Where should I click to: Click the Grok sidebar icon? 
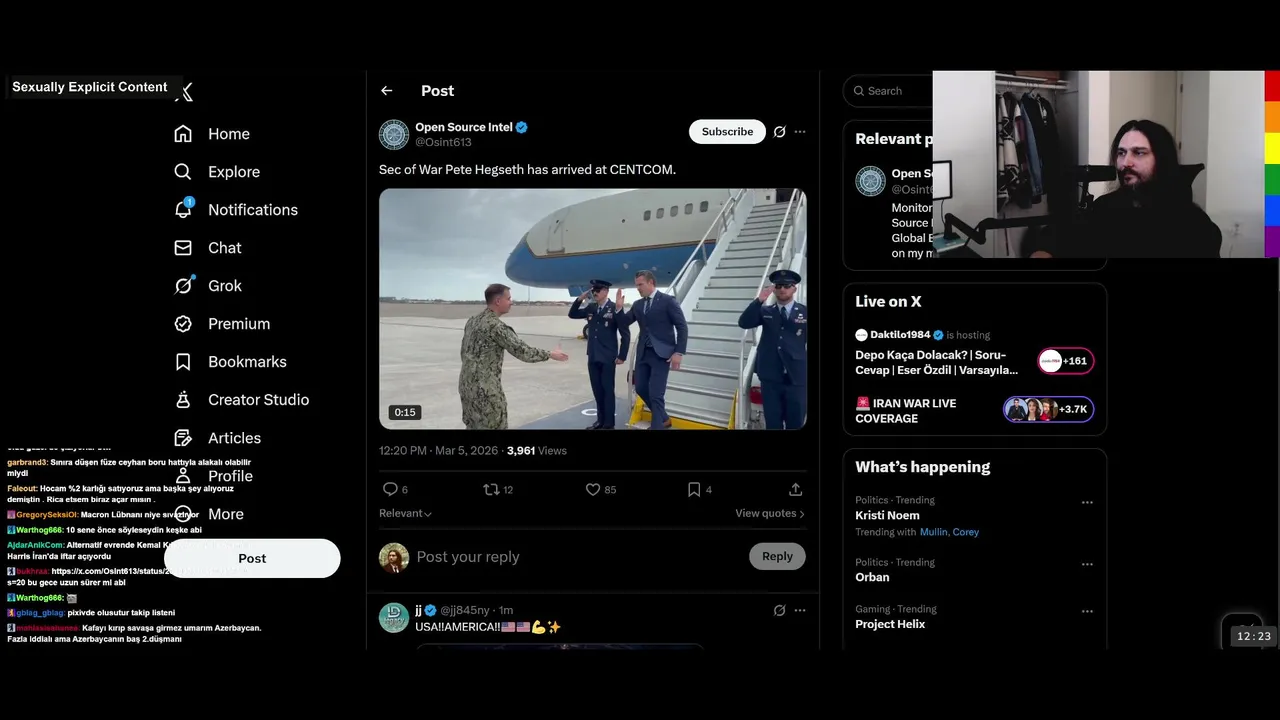coord(183,286)
